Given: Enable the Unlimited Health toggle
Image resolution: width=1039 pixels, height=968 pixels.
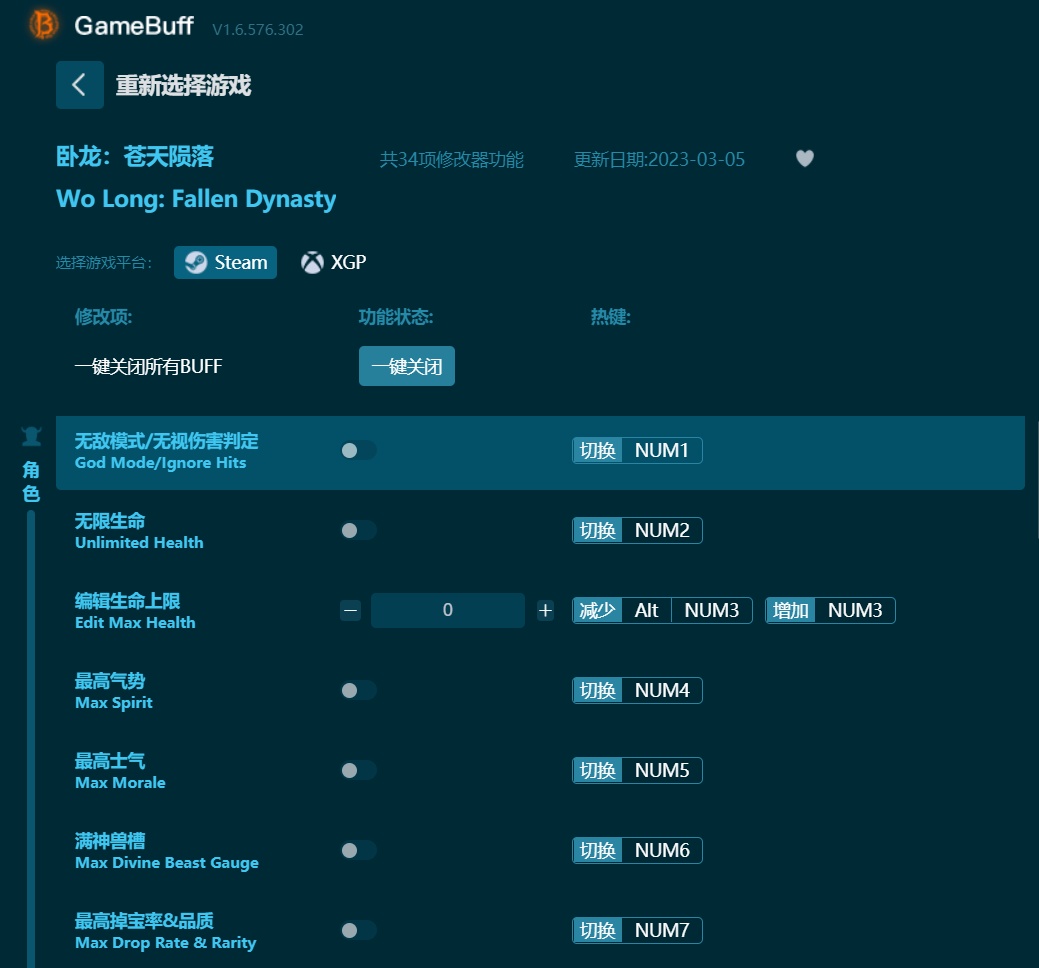Looking at the screenshot, I should tap(358, 530).
